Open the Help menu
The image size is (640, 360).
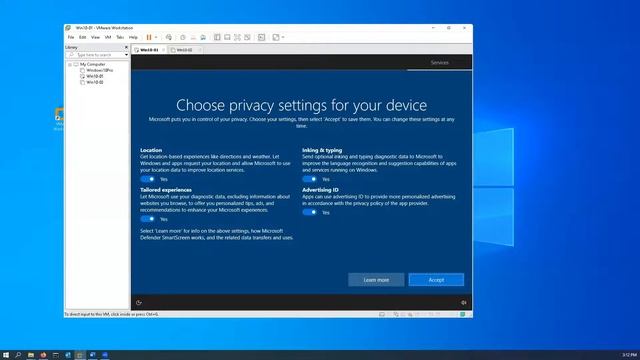coord(133,37)
